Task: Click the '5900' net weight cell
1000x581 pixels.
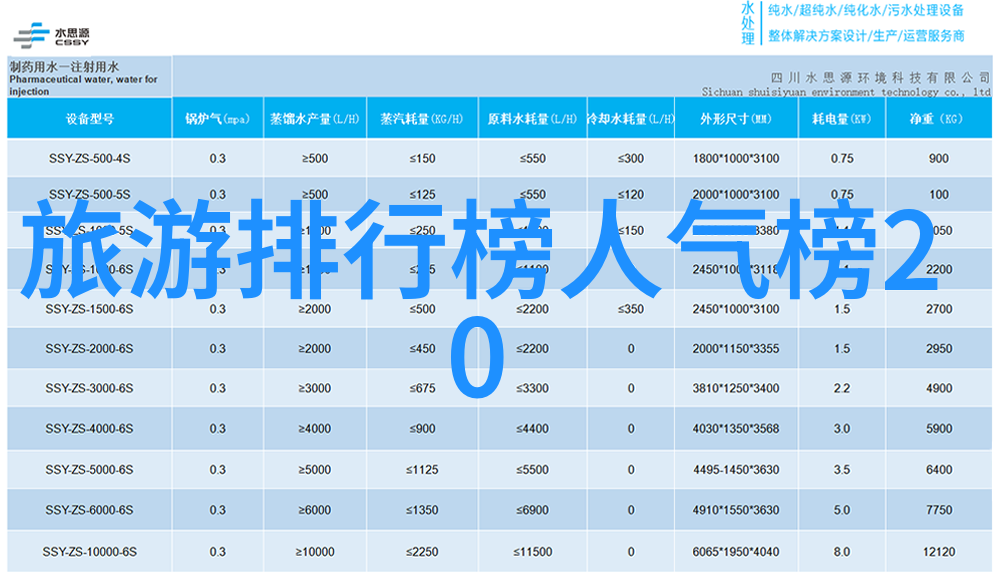Action: [939, 429]
